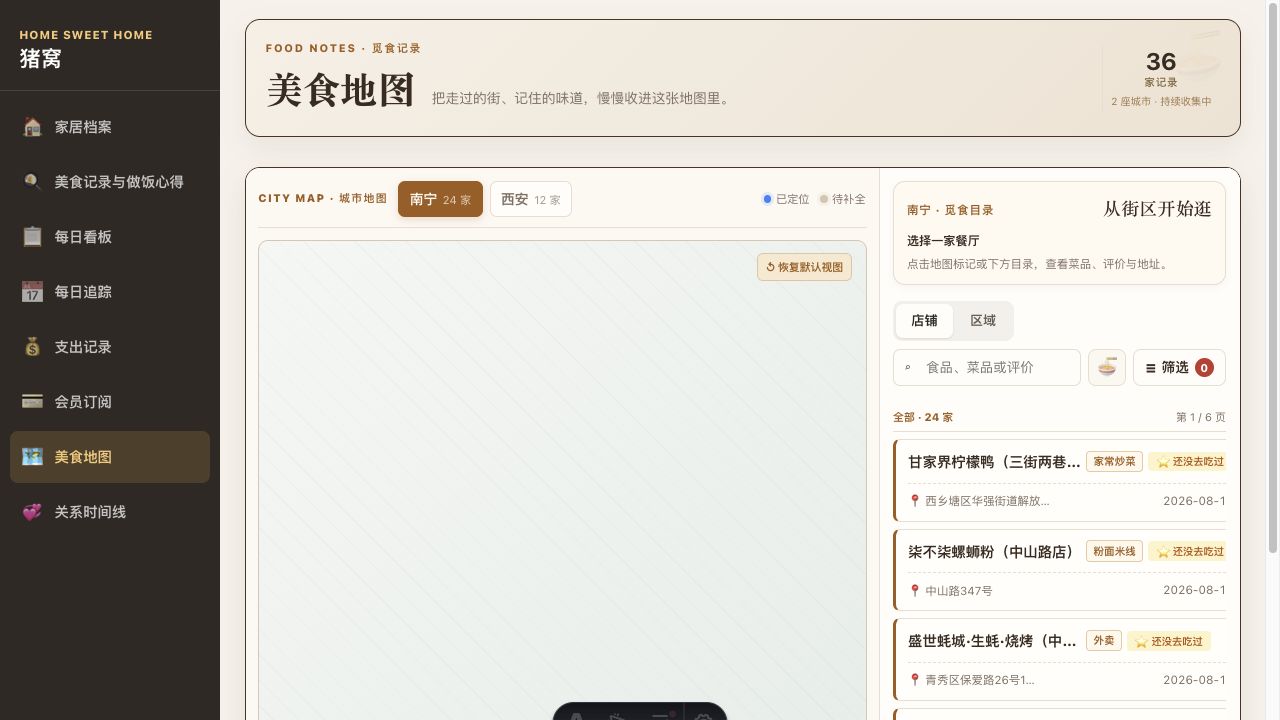
Task: Click location pin for 西乡塘区华强街道 address
Action: point(914,501)
